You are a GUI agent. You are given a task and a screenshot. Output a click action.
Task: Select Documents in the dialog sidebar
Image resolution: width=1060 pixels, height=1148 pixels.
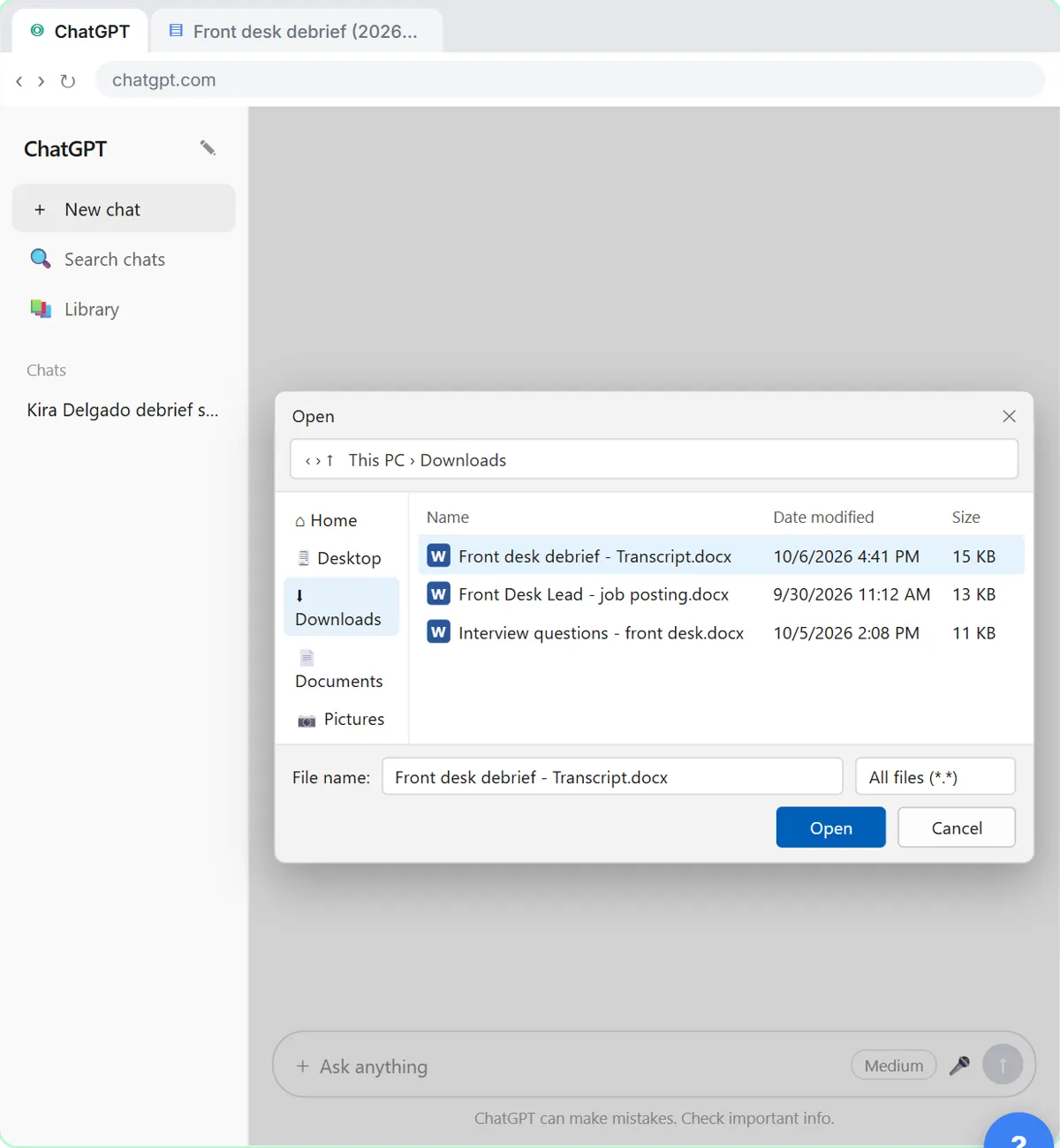tap(341, 669)
